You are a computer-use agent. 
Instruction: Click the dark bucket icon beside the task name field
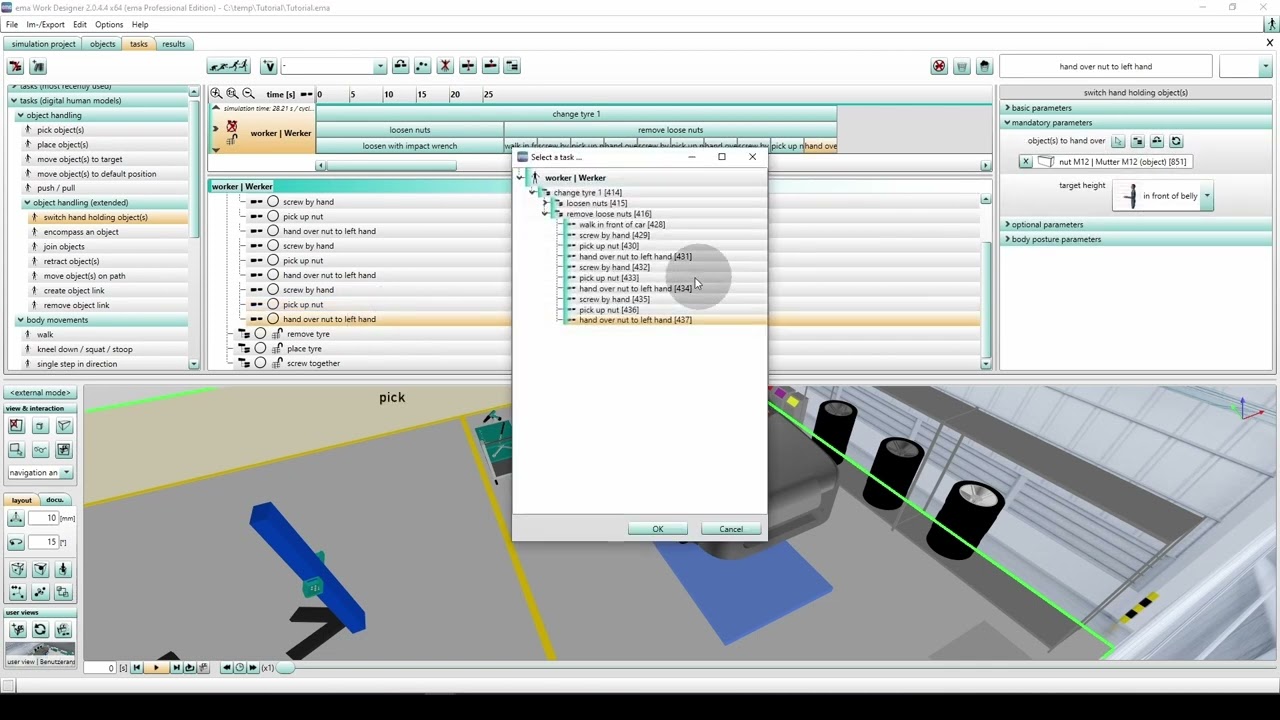point(984,66)
